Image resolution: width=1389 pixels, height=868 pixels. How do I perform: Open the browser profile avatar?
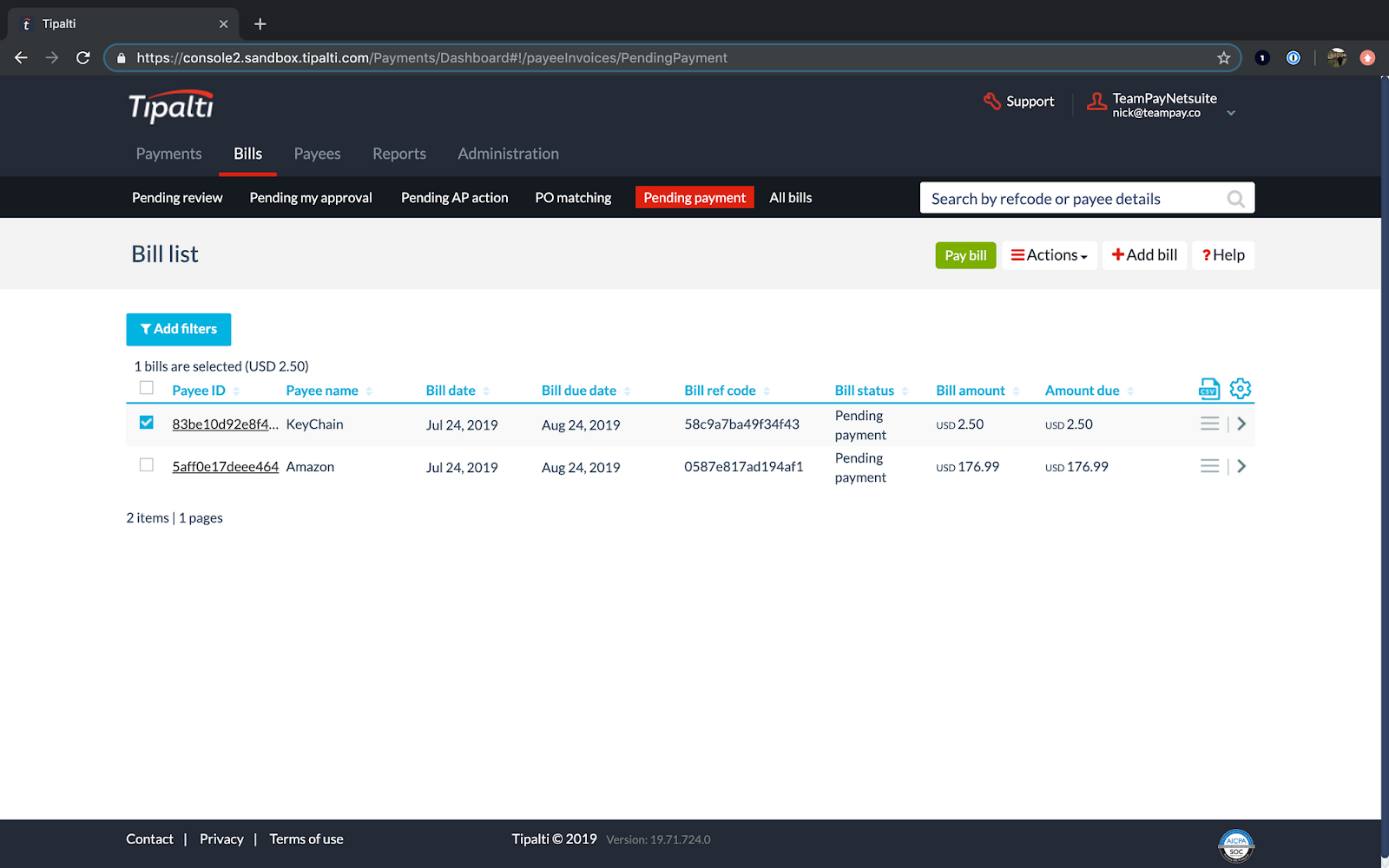click(x=1337, y=58)
